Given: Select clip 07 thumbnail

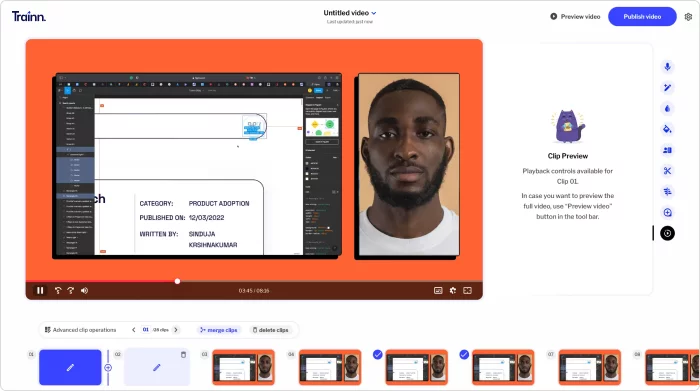Looking at the screenshot, I should [x=590, y=367].
